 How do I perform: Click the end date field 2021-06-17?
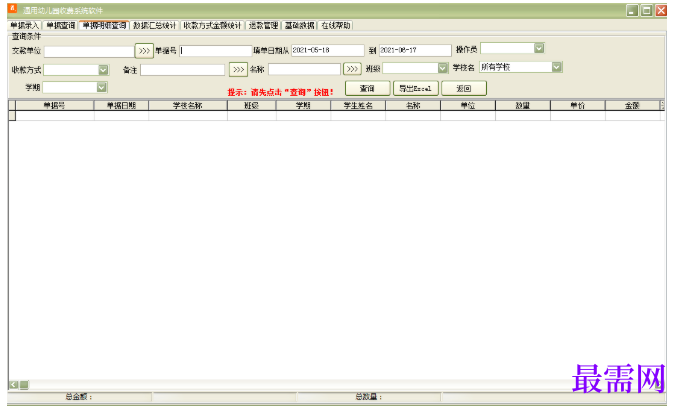pyautogui.click(x=415, y=50)
